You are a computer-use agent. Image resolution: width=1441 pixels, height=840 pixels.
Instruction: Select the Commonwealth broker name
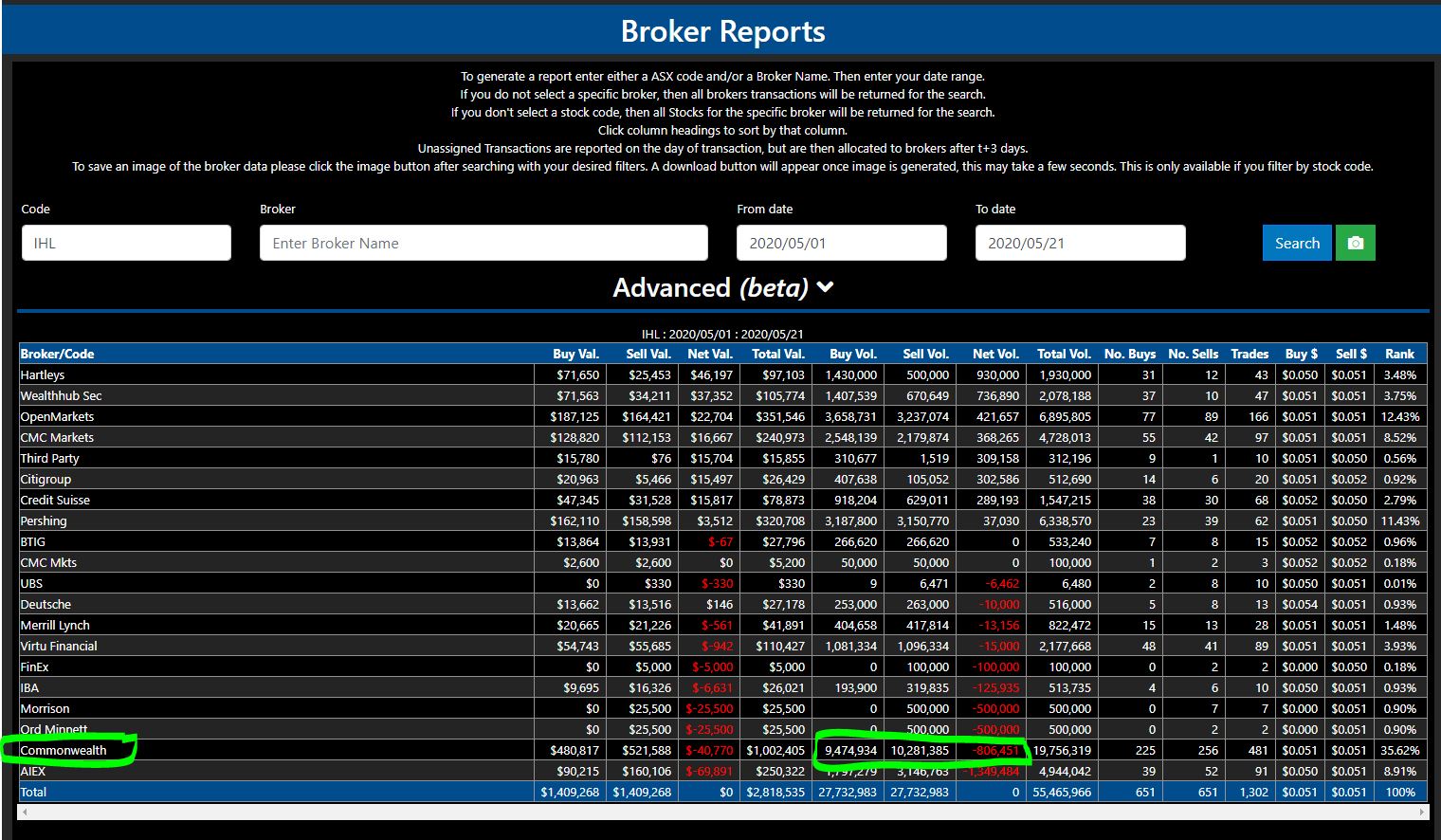tap(64, 750)
